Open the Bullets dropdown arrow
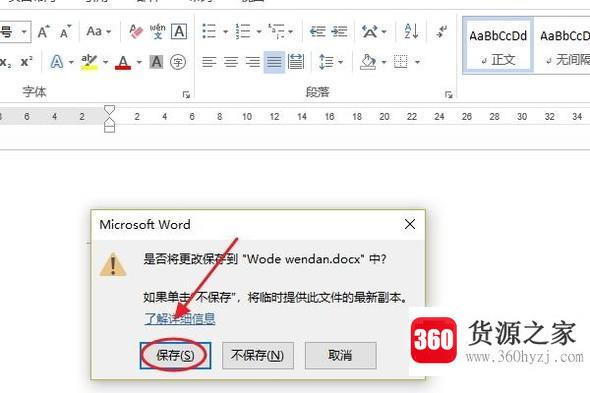590x393 pixels. coord(225,32)
